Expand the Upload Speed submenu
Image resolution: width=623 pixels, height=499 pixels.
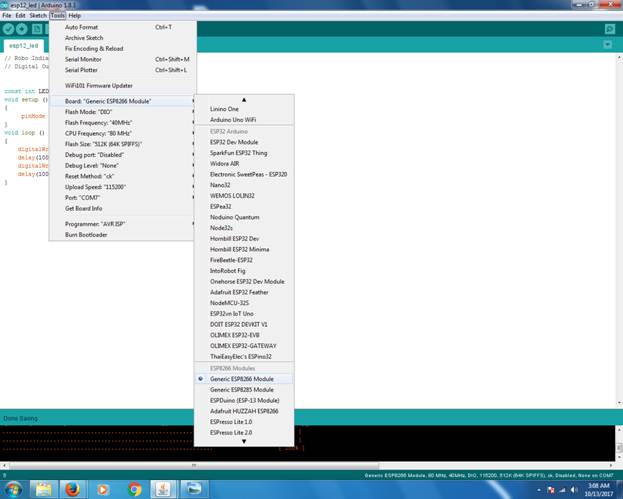[x=122, y=187]
